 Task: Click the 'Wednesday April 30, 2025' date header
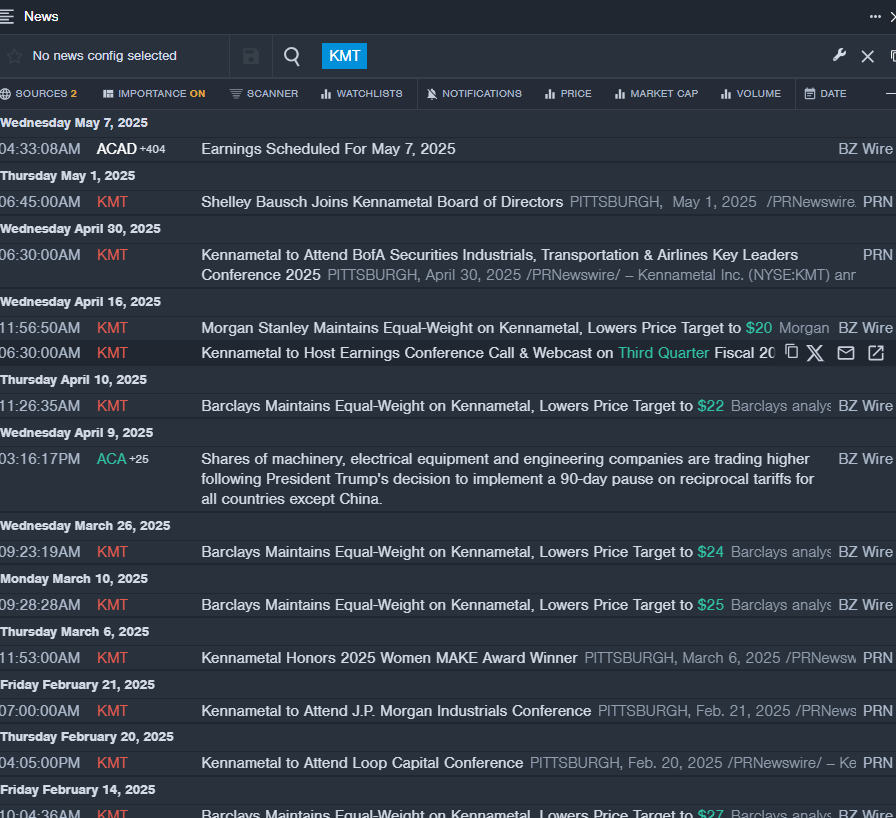point(81,229)
